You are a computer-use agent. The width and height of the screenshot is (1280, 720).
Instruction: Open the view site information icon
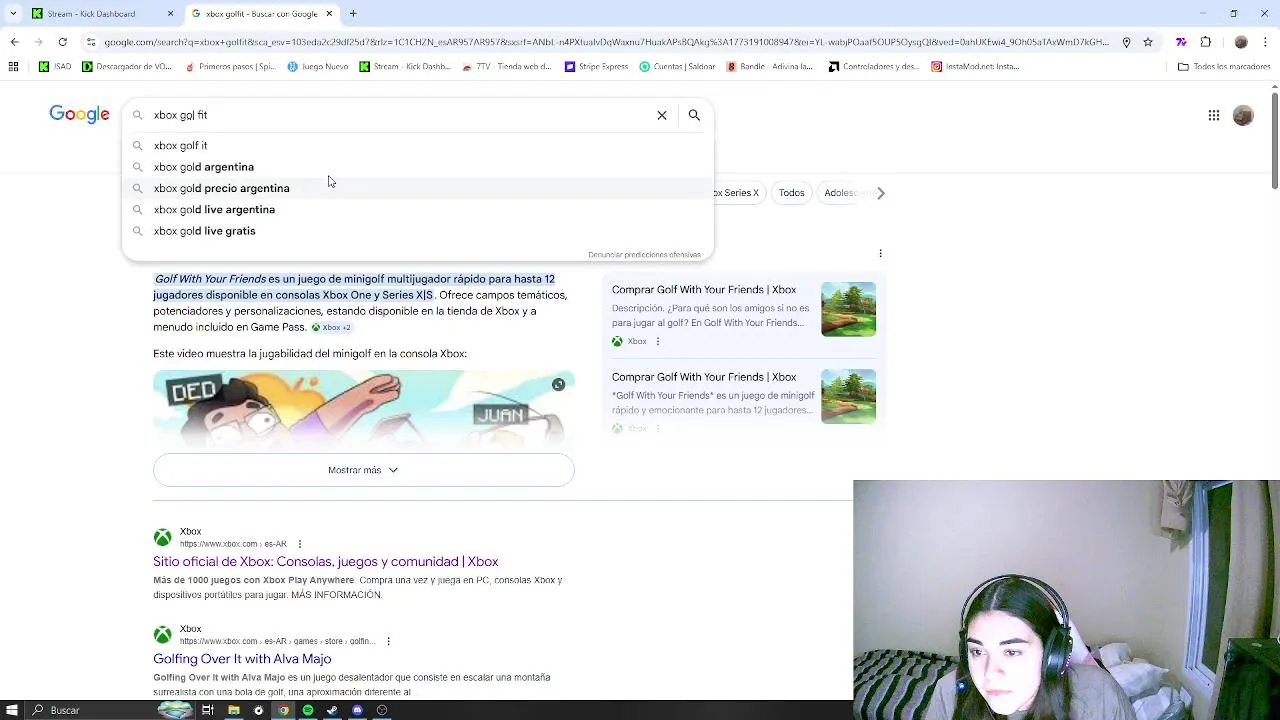(x=90, y=42)
